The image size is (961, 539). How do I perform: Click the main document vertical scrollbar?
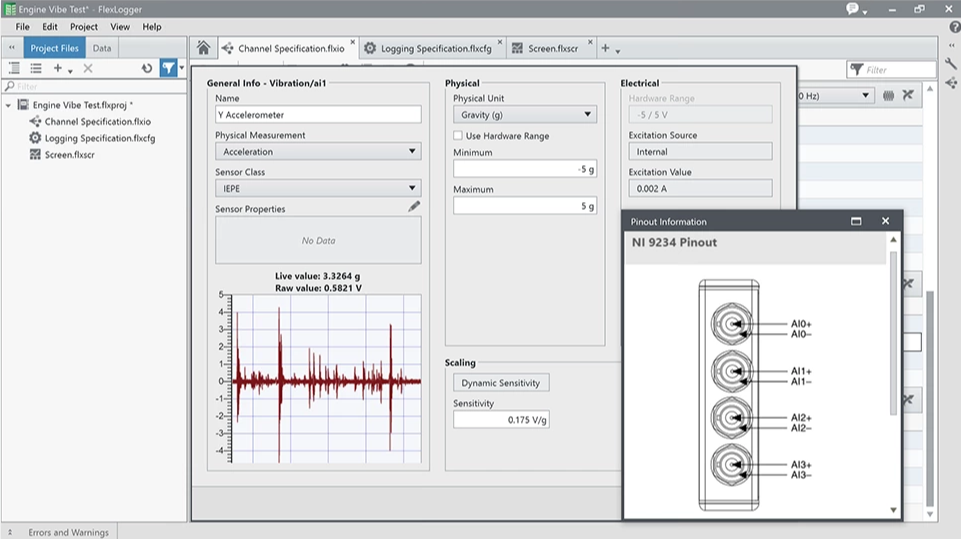click(930, 399)
